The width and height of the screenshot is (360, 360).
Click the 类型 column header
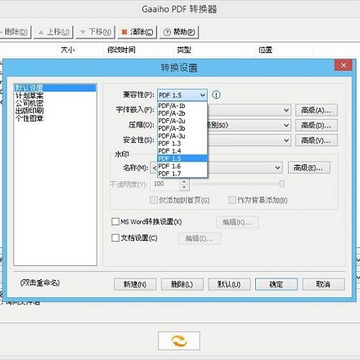click(214, 50)
